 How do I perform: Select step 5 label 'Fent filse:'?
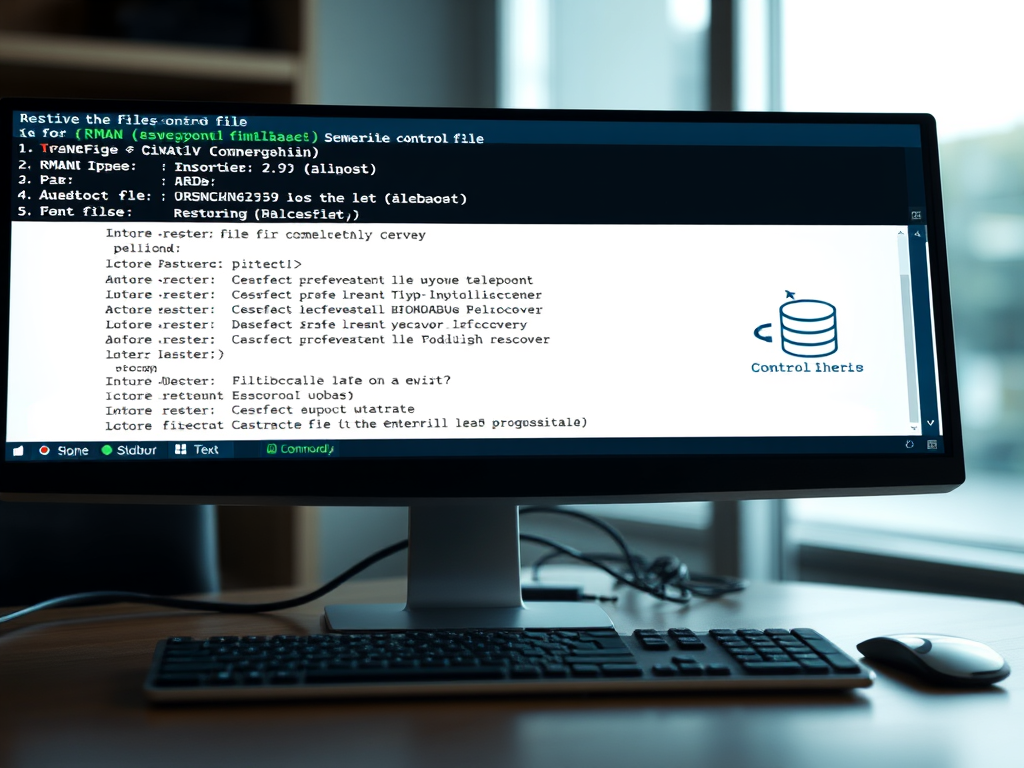click(86, 212)
